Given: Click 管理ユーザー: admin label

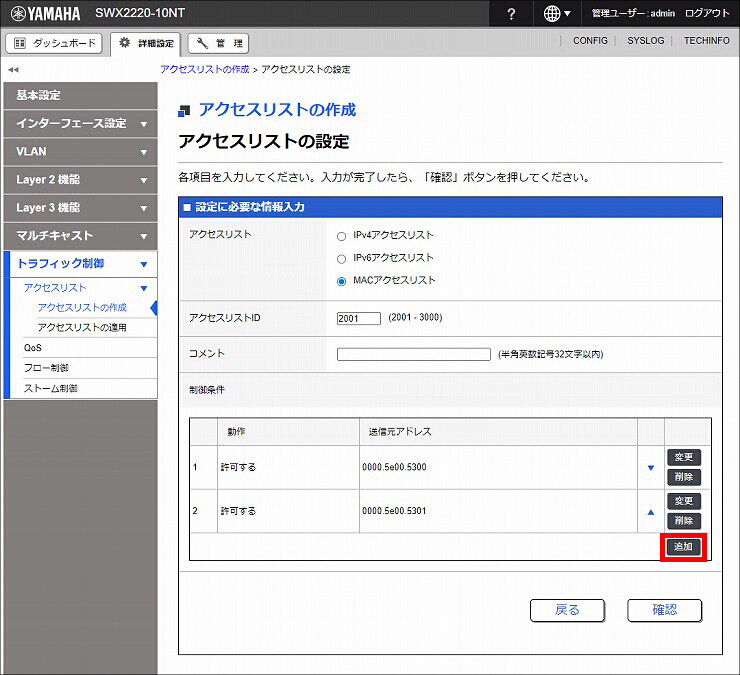Looking at the screenshot, I should coord(633,13).
